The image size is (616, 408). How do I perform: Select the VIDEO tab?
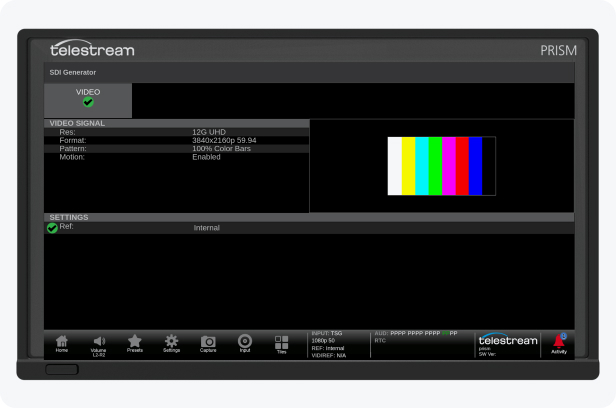tap(88, 100)
